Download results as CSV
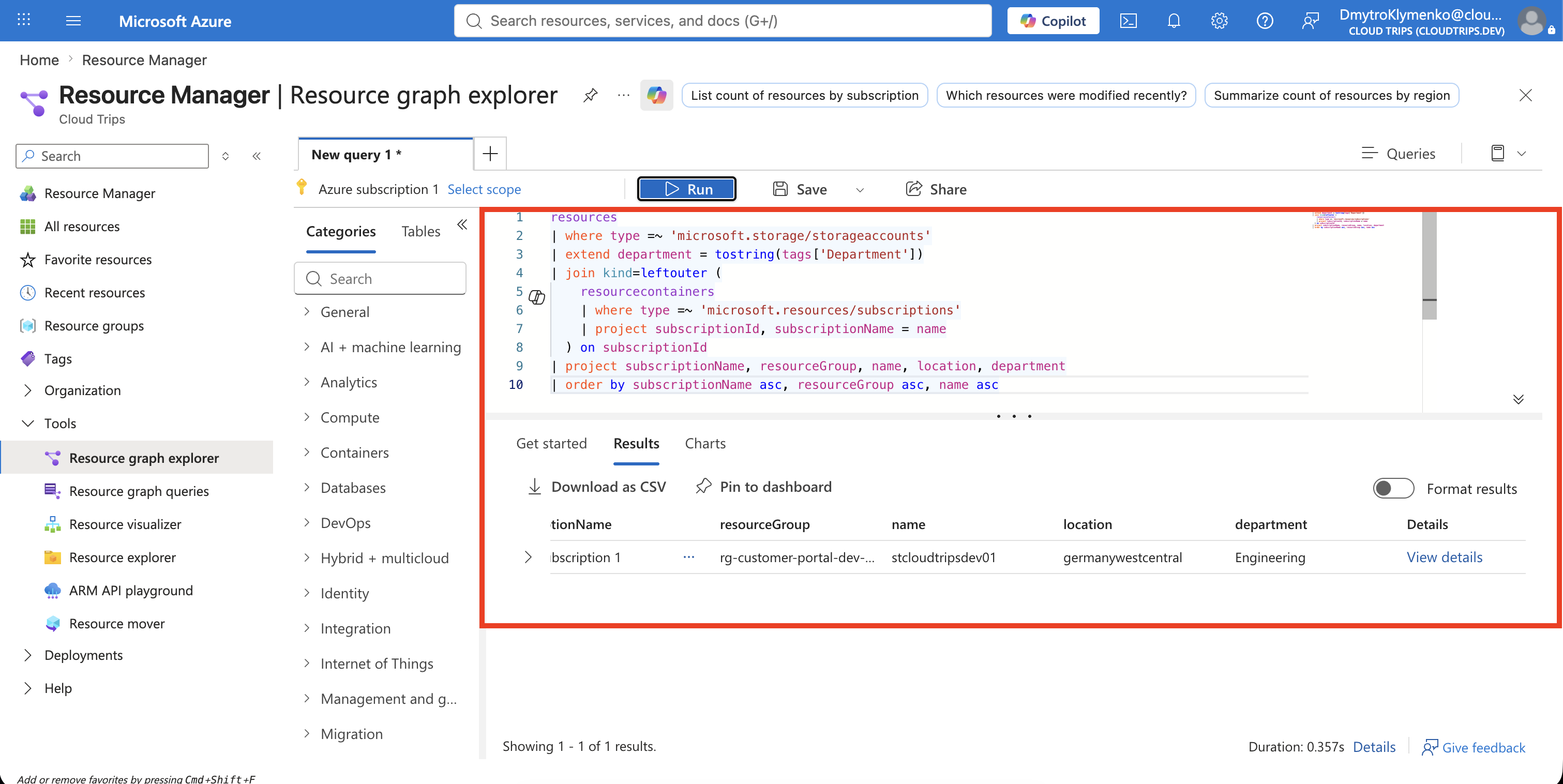The height and width of the screenshot is (784, 1563). click(x=597, y=487)
